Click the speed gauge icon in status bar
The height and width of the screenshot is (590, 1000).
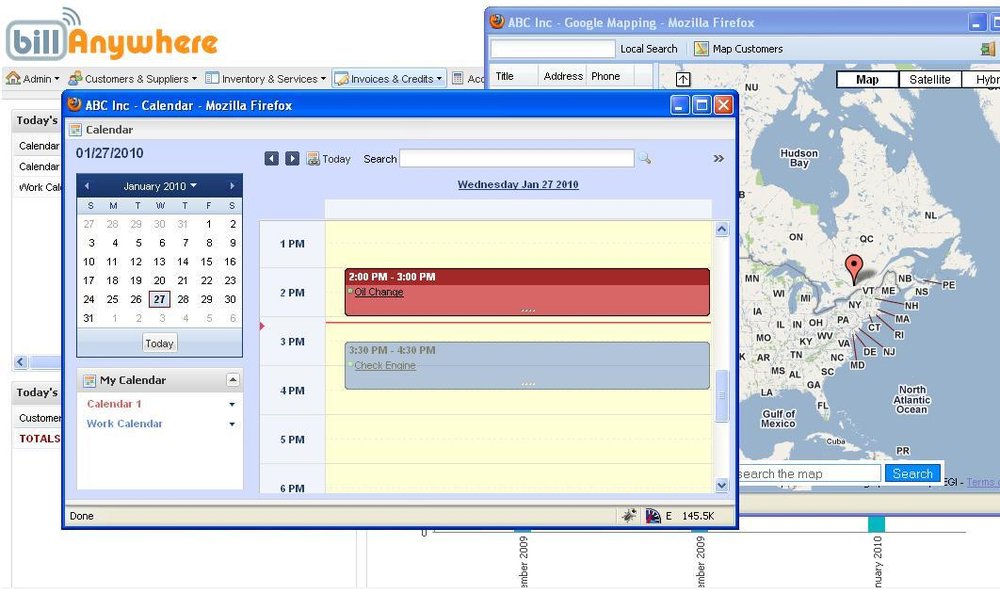pyautogui.click(x=652, y=515)
